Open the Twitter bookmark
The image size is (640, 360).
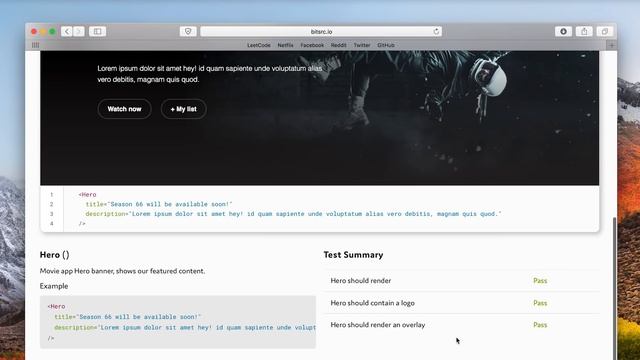362,45
